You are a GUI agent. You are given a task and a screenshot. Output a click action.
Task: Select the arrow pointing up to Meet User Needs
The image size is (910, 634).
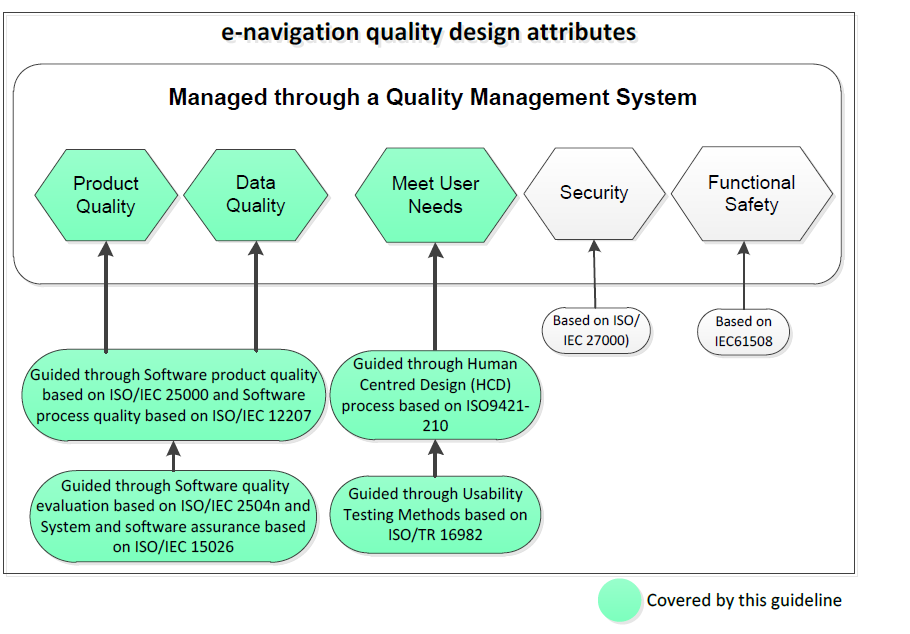(x=435, y=300)
